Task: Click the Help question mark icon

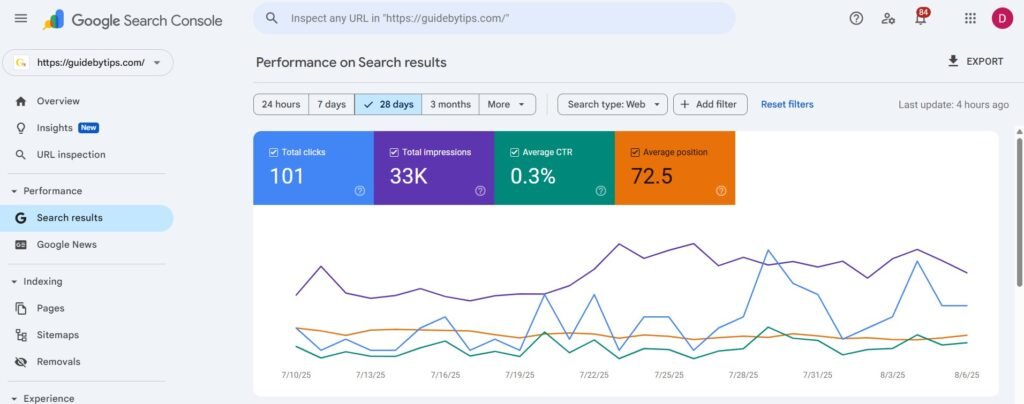Action: (856, 18)
